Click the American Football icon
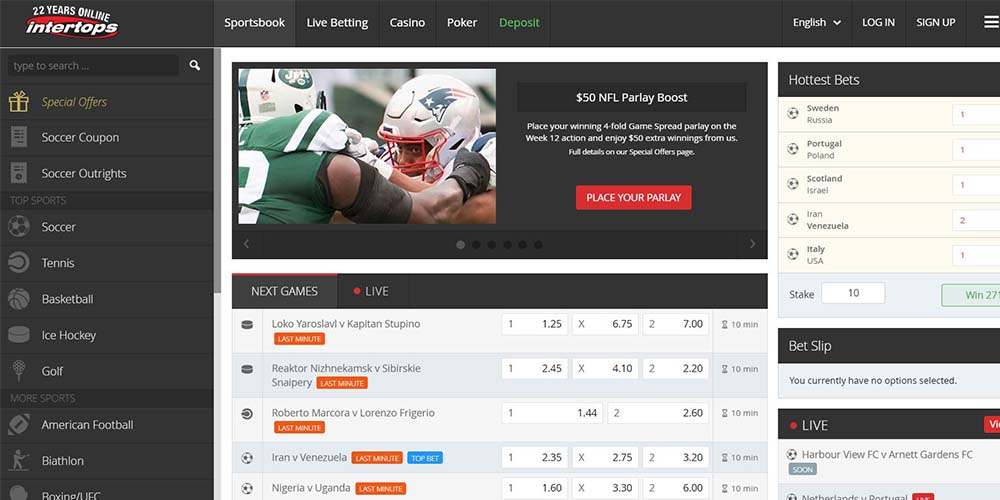The height and width of the screenshot is (500, 1000). tap(18, 425)
